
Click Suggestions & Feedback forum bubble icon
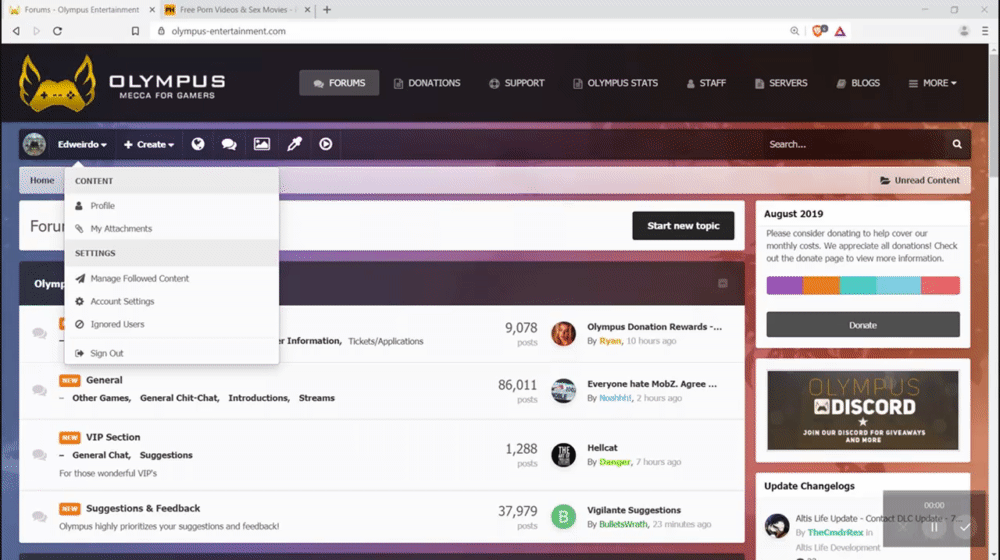40,517
